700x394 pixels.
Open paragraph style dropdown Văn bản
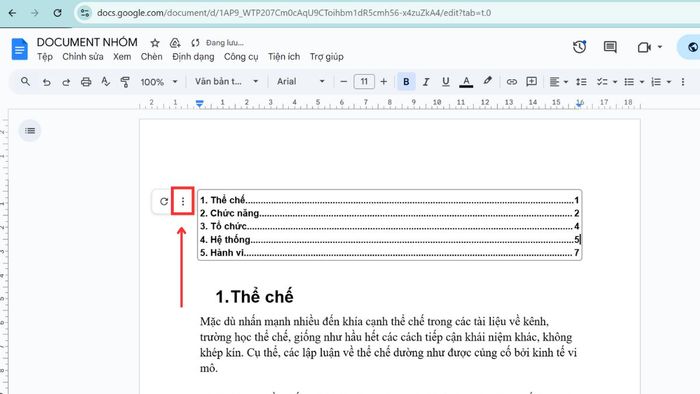pos(227,82)
